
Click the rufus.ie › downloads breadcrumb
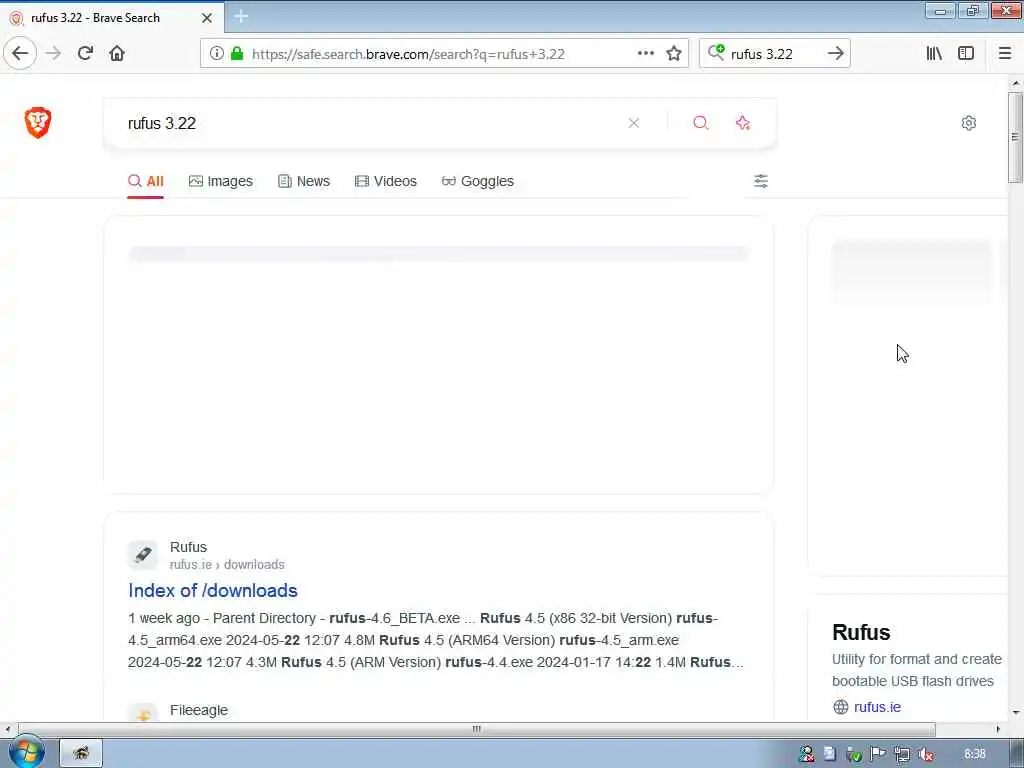[227, 564]
